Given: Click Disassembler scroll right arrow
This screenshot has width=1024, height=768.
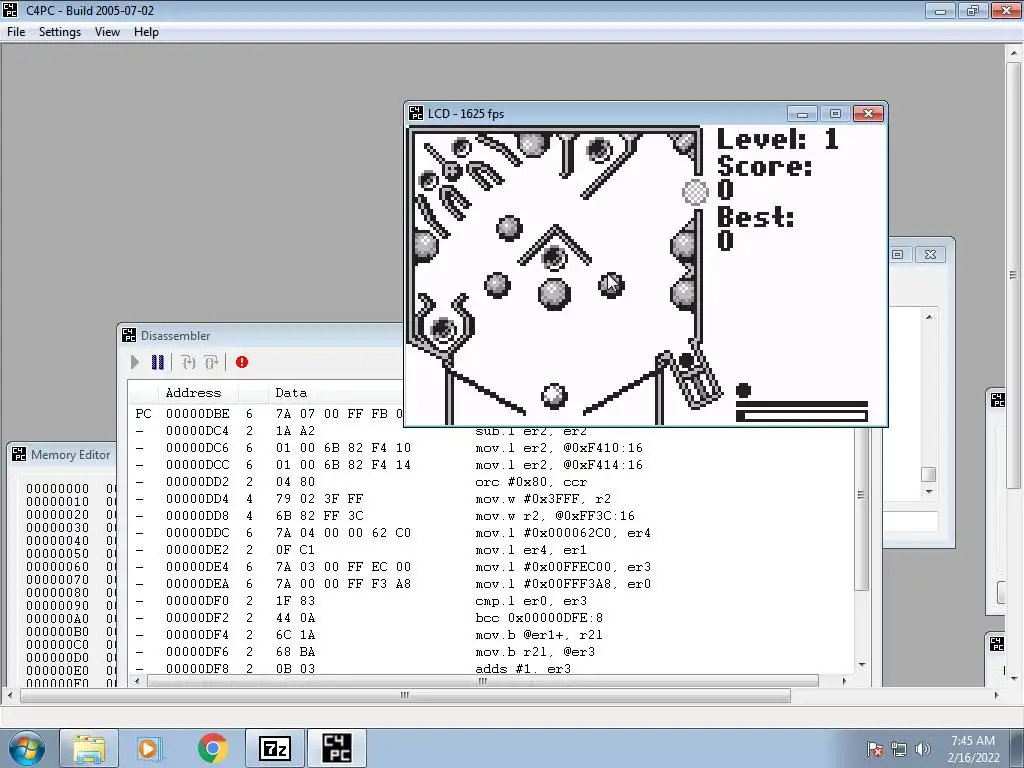Looking at the screenshot, I should [x=844, y=681].
